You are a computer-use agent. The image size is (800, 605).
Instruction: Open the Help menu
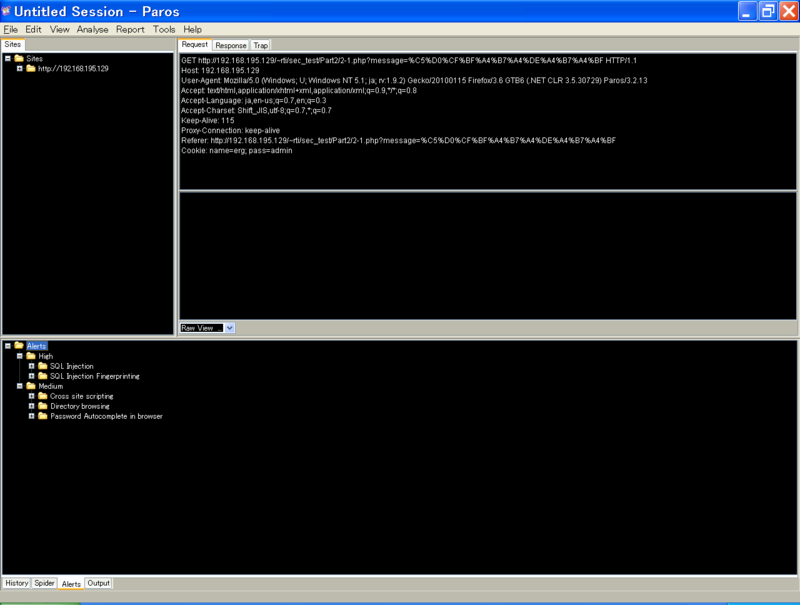click(x=192, y=30)
